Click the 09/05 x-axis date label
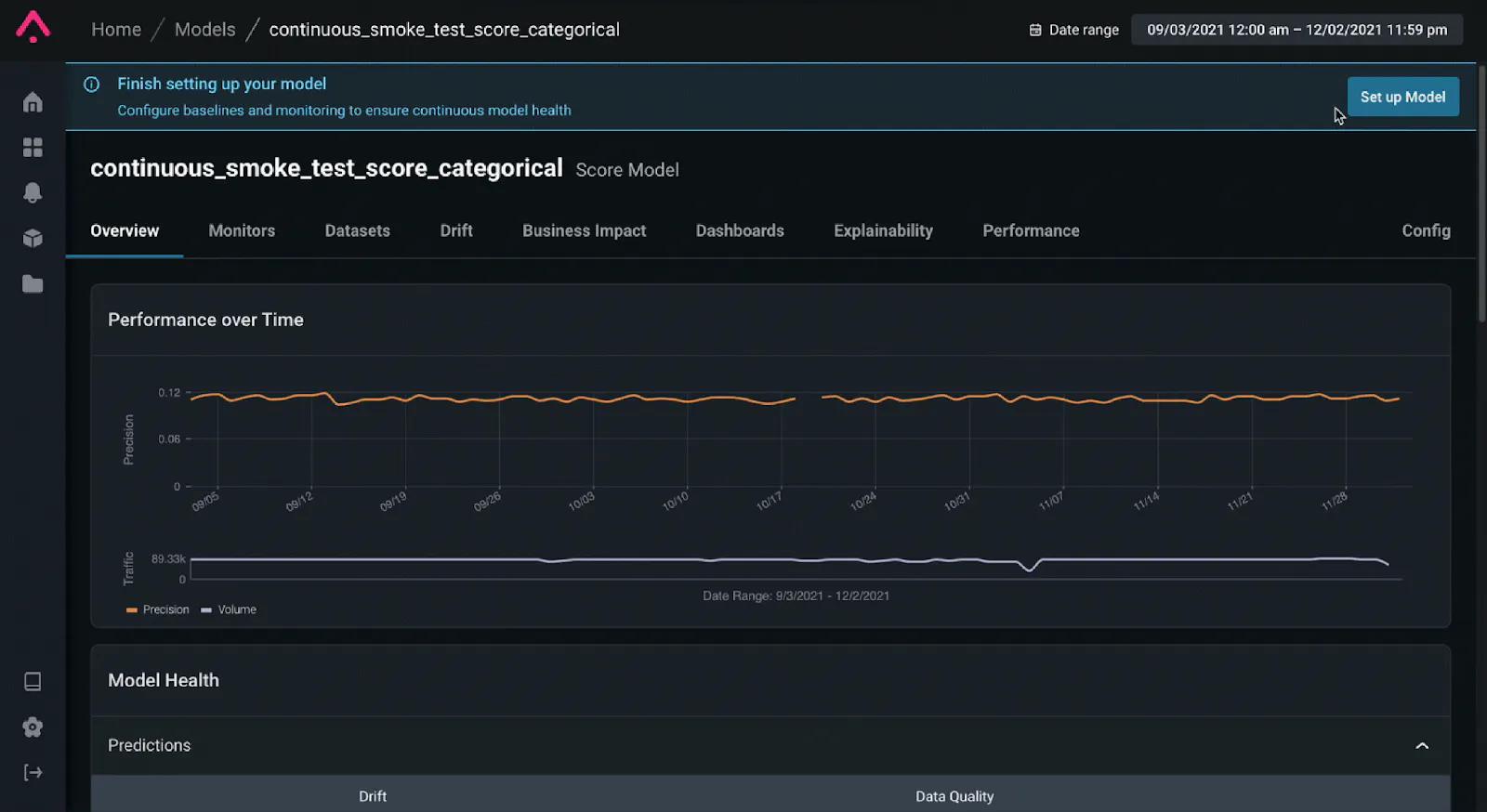This screenshot has height=812, width=1487. click(205, 502)
